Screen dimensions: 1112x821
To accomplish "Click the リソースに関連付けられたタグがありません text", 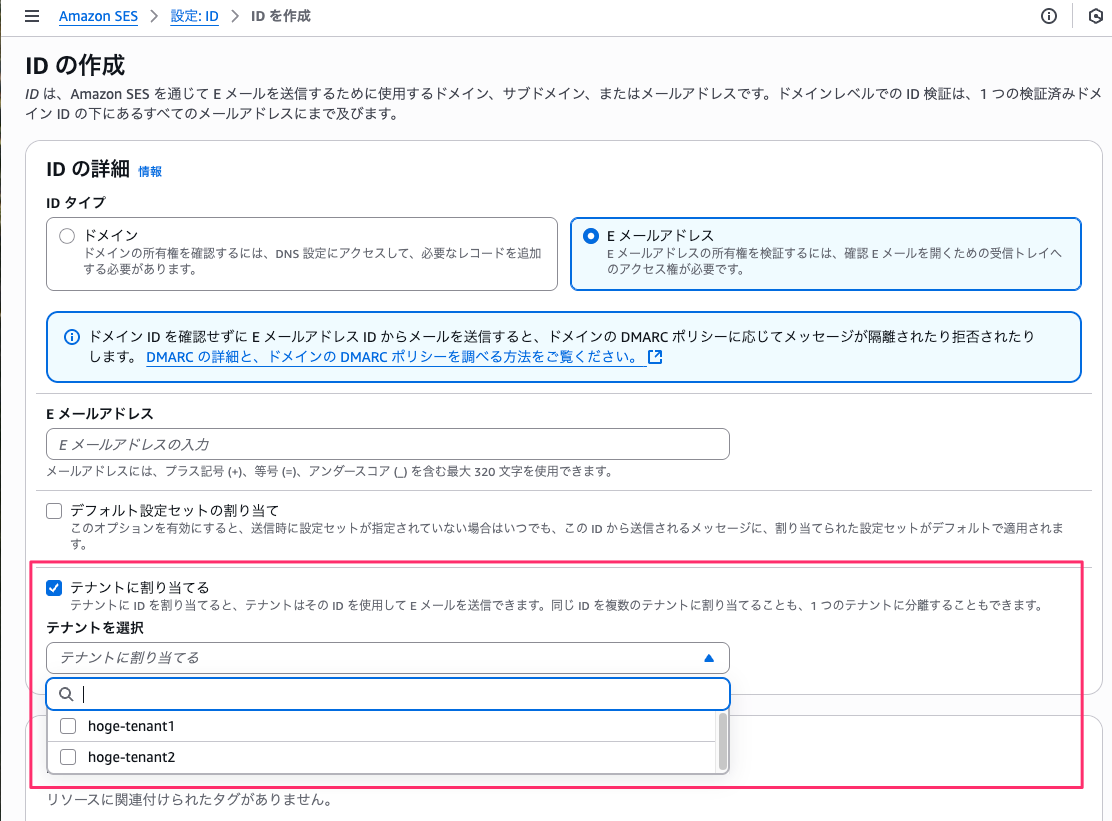I will tap(189, 800).
